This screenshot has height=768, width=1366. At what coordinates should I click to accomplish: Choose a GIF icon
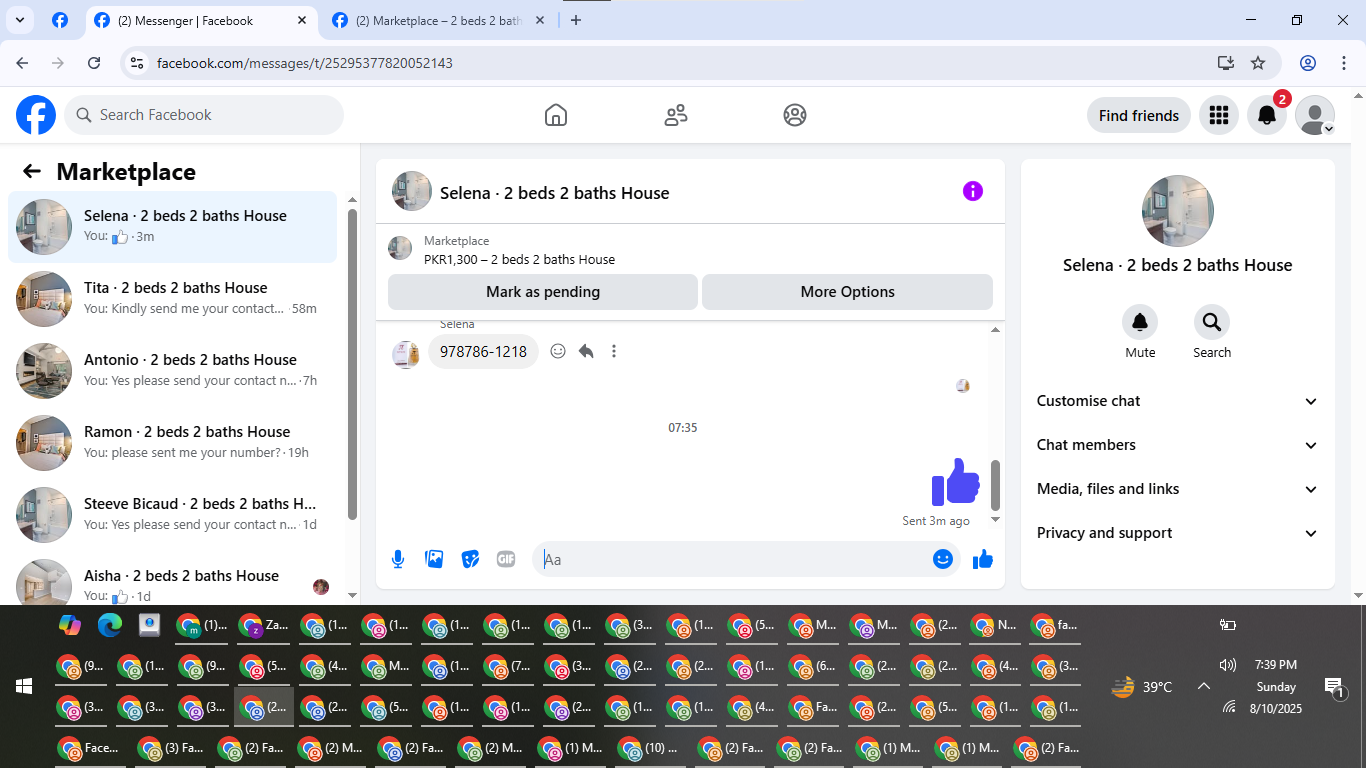(506, 559)
